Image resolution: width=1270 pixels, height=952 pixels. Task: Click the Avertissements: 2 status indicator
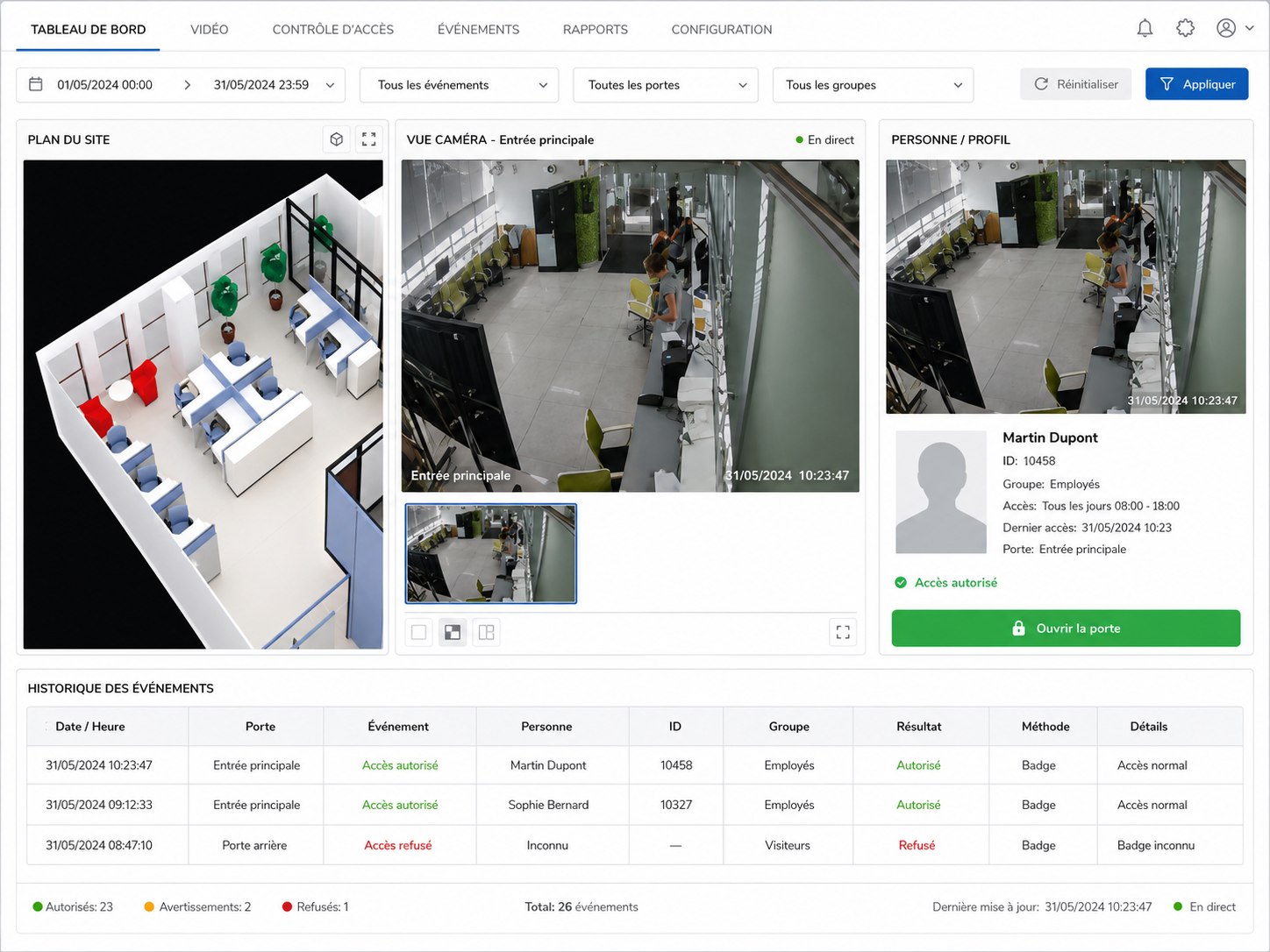click(x=197, y=906)
